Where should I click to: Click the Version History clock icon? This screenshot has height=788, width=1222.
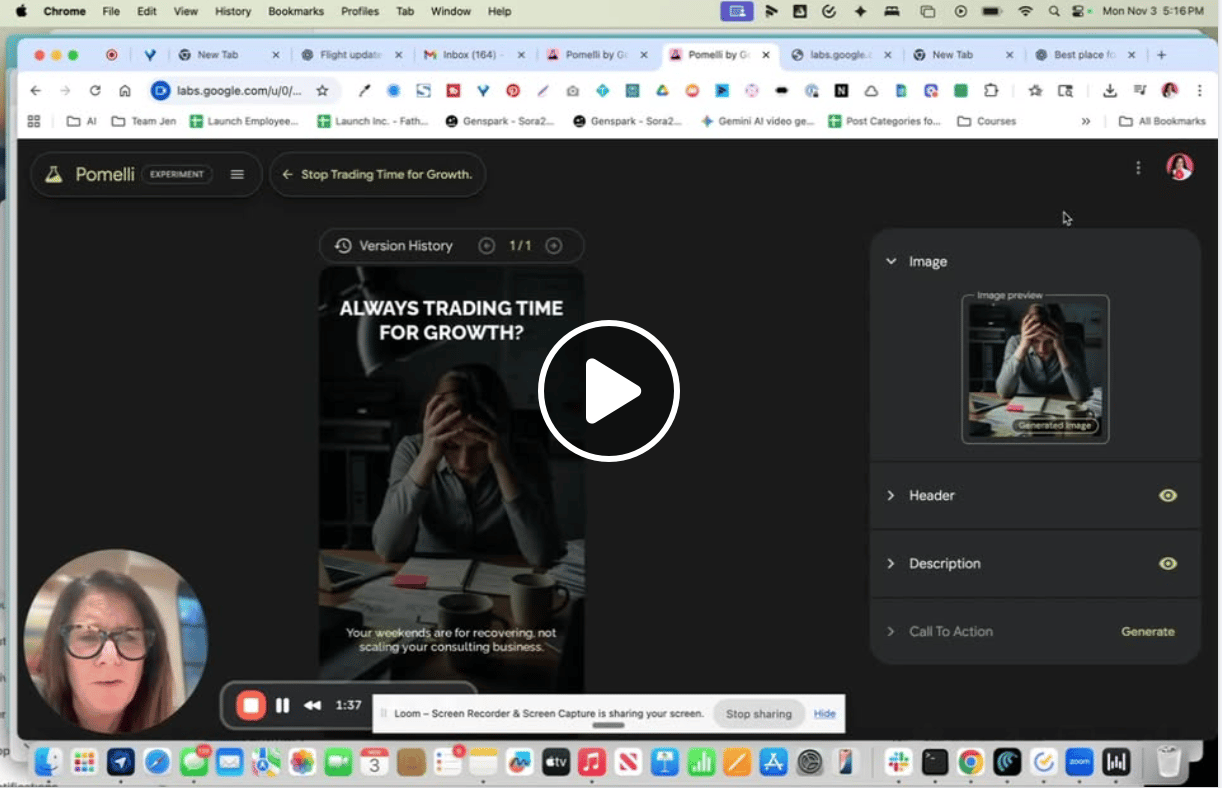[343, 246]
